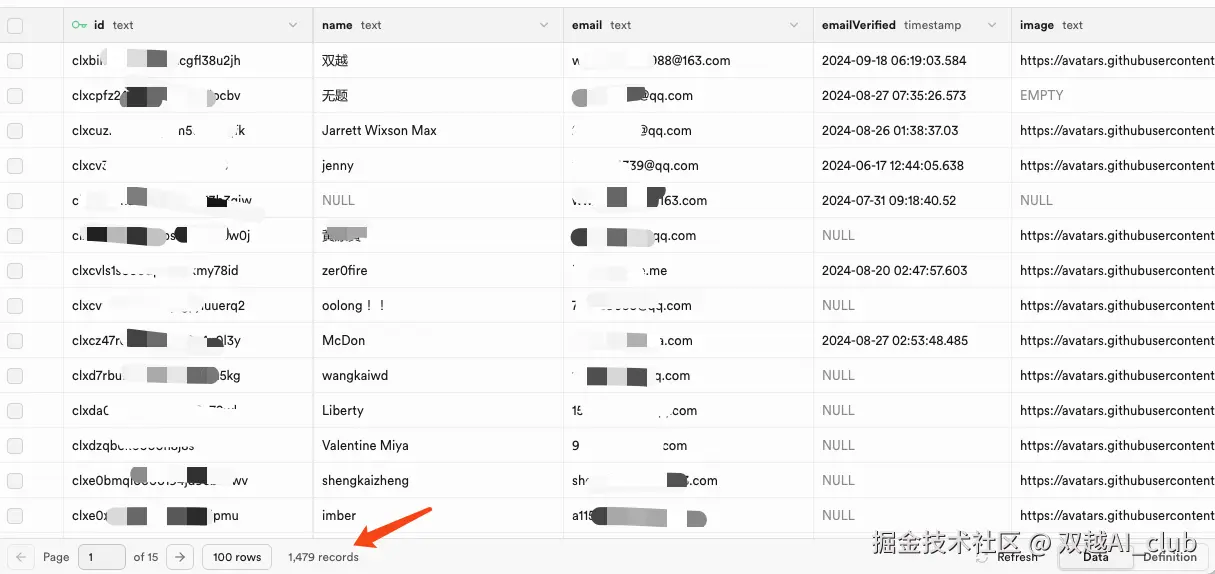Select the checkbox for the Jarrett Wixson Max row
1215x574 pixels.
(x=15, y=131)
